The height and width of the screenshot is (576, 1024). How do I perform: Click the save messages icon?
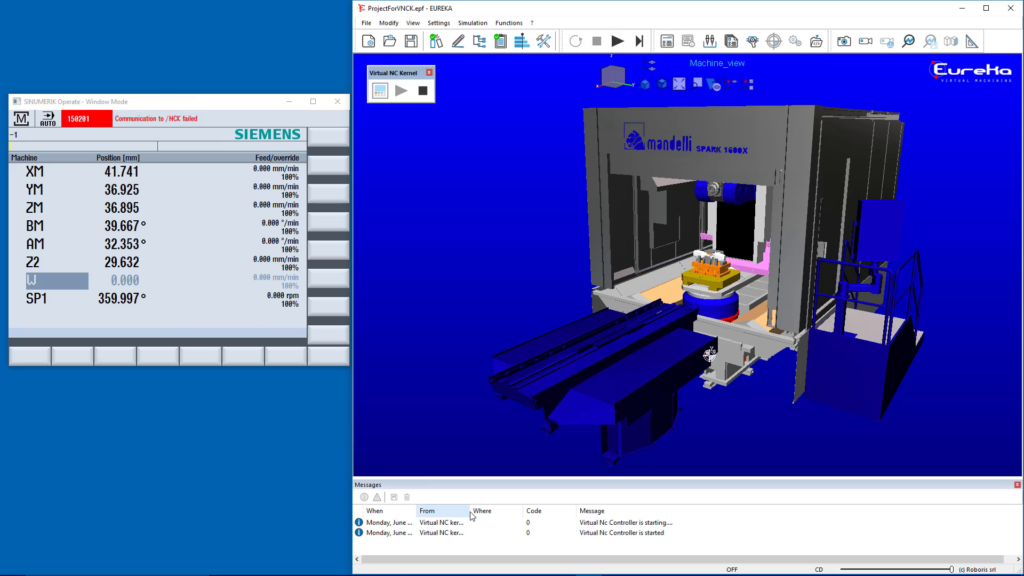[x=394, y=497]
